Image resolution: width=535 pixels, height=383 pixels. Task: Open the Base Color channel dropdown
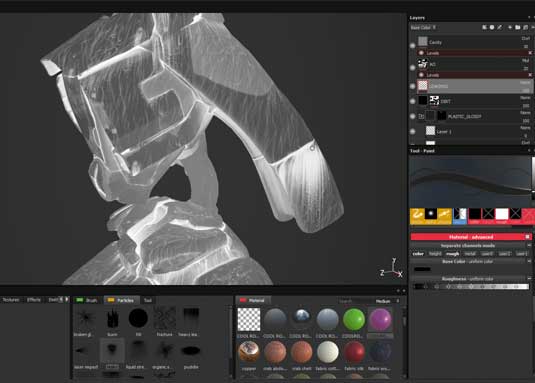423,27
